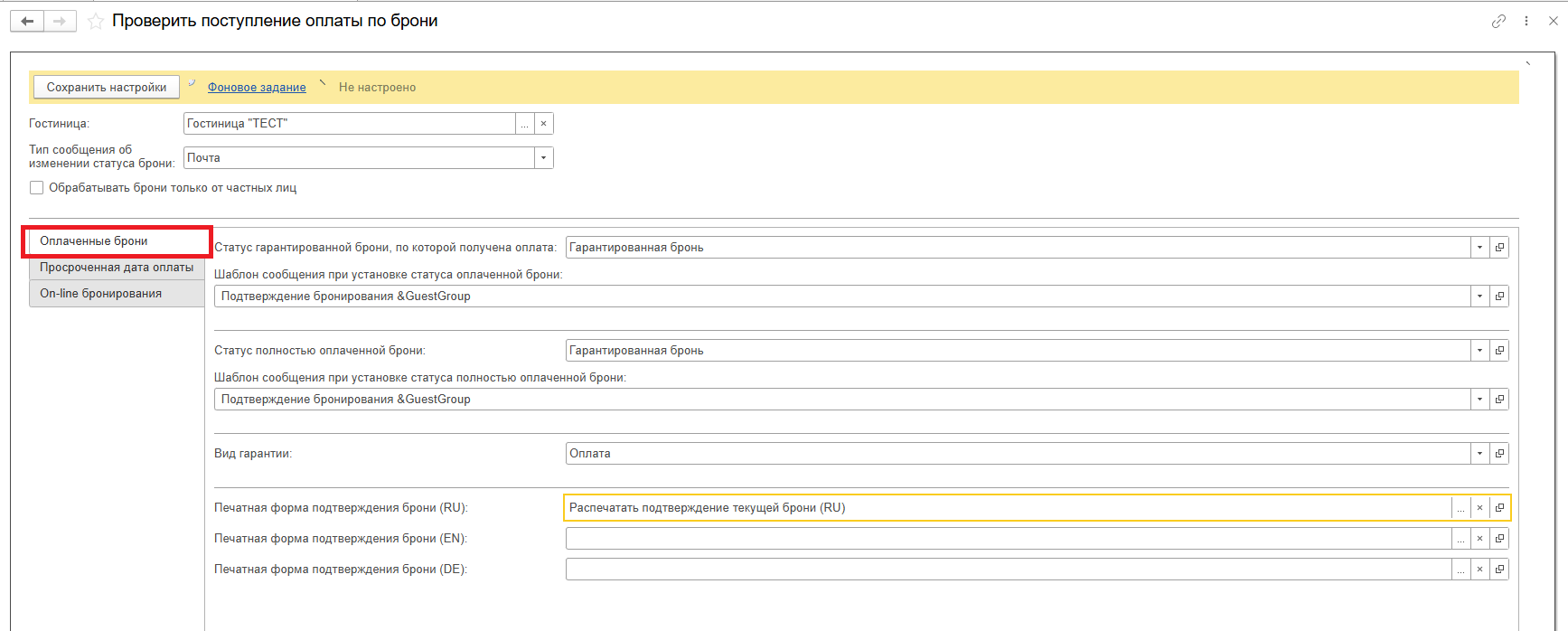This screenshot has height=631, width=1568.
Task: Clear the Гостиница field value
Action: coord(543,124)
